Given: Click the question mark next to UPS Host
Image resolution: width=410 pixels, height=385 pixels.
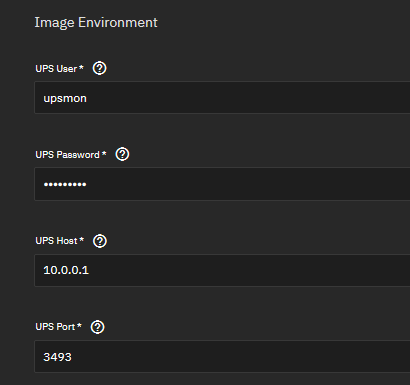Looking at the screenshot, I should coord(100,241).
